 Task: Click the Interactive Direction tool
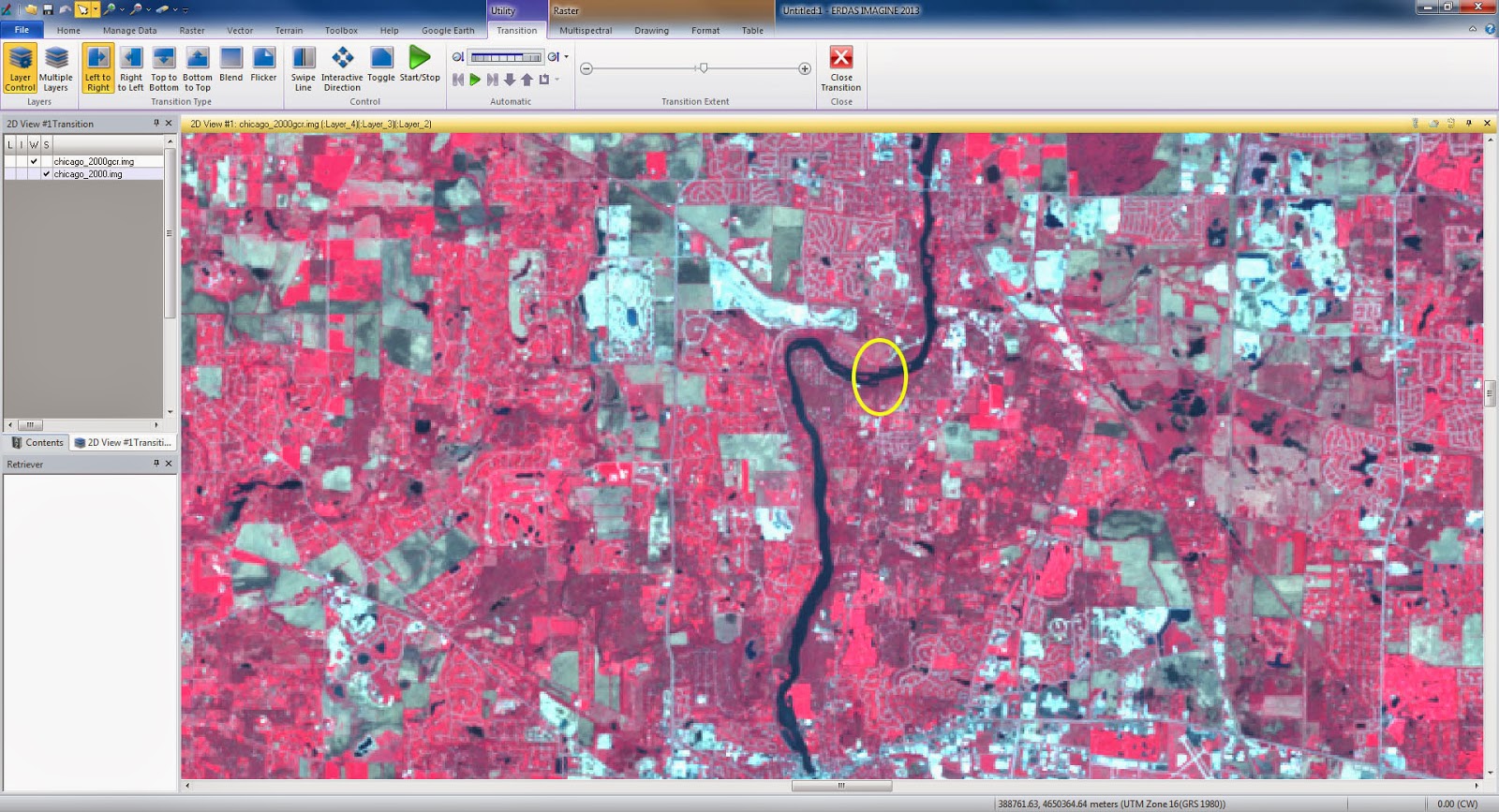pos(342,68)
